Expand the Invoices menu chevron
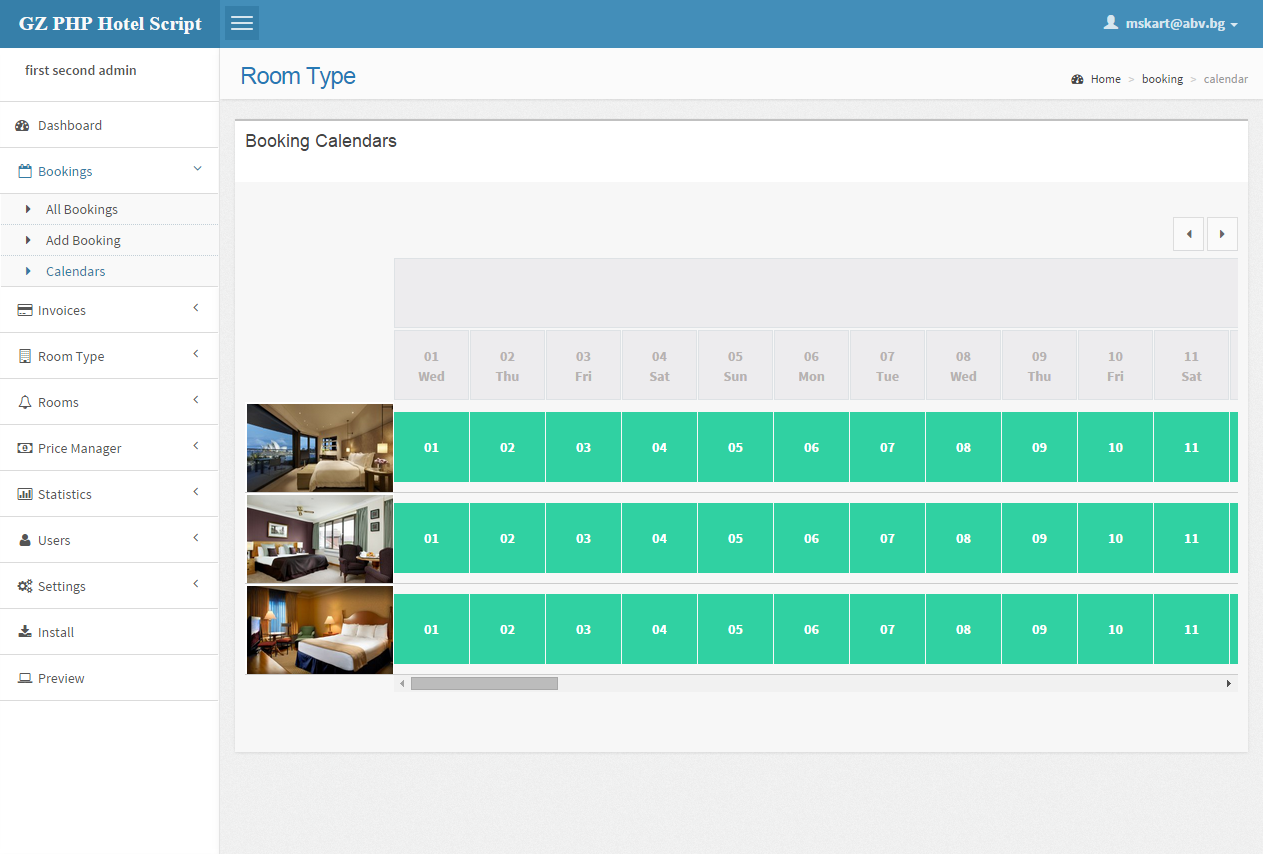The image size is (1263, 854). [196, 308]
